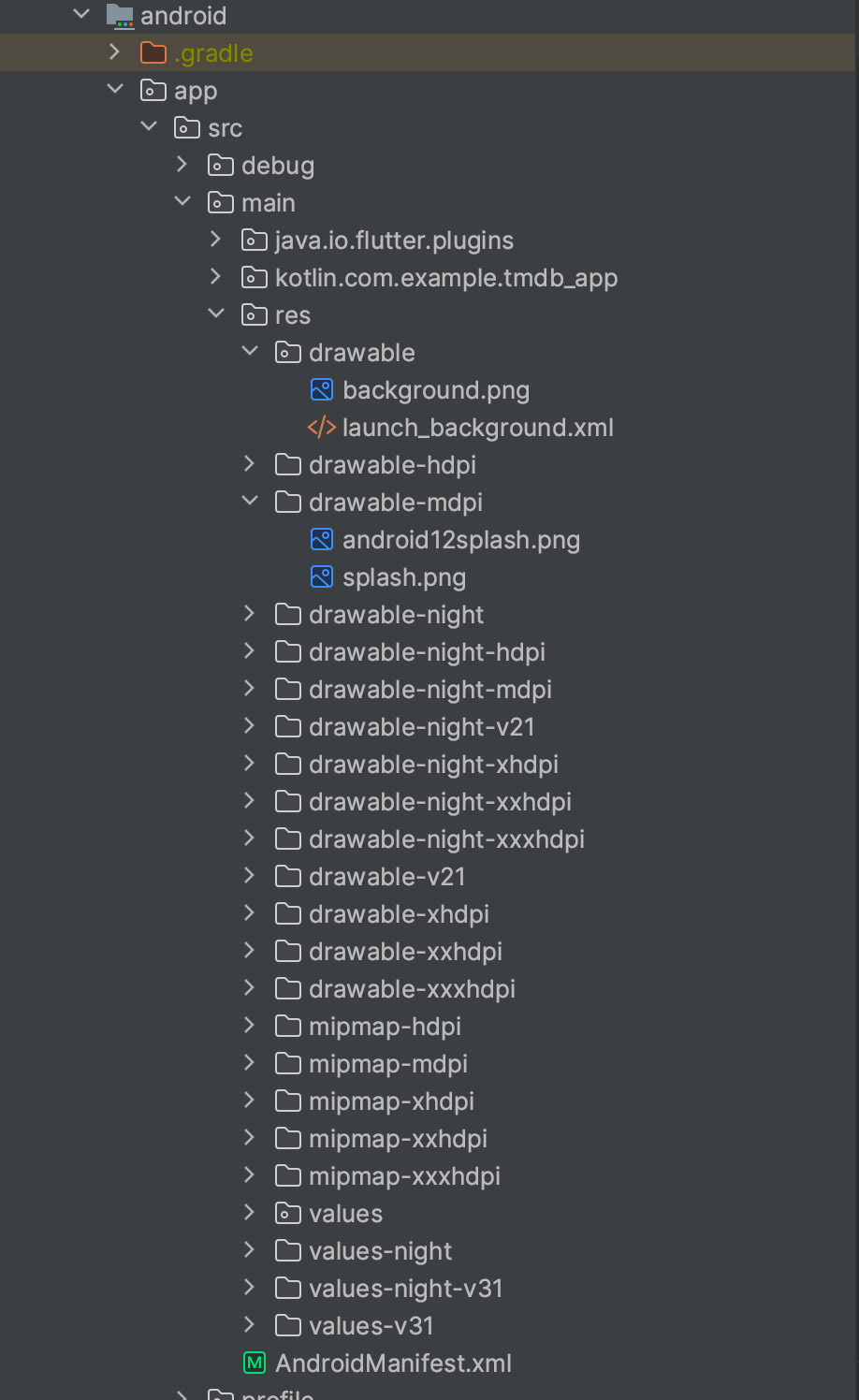Click the orange .gradle folder icon
Viewport: 859px width, 1400px height.
tap(153, 52)
